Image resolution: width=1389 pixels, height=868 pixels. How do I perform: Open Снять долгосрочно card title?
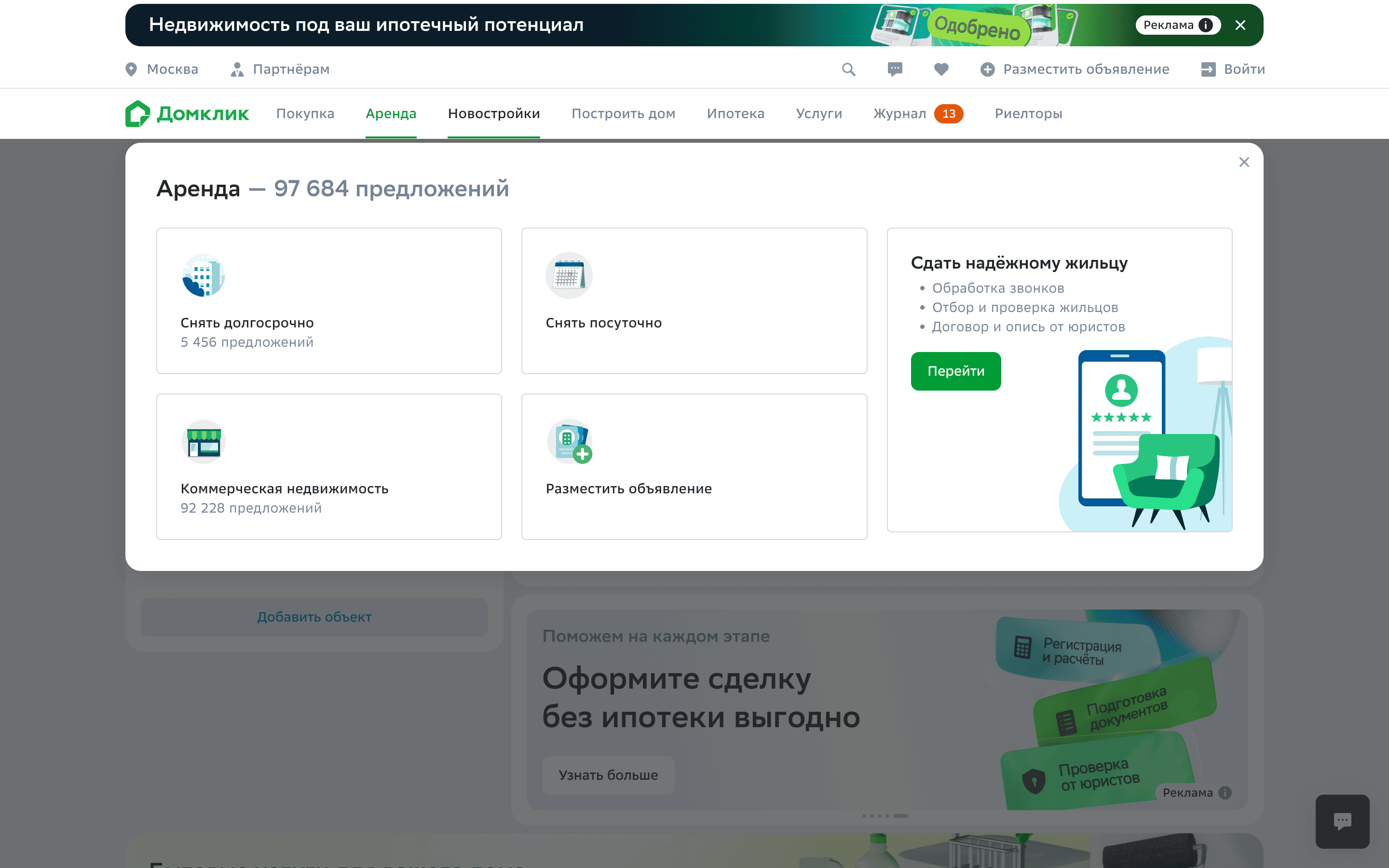[x=247, y=323]
